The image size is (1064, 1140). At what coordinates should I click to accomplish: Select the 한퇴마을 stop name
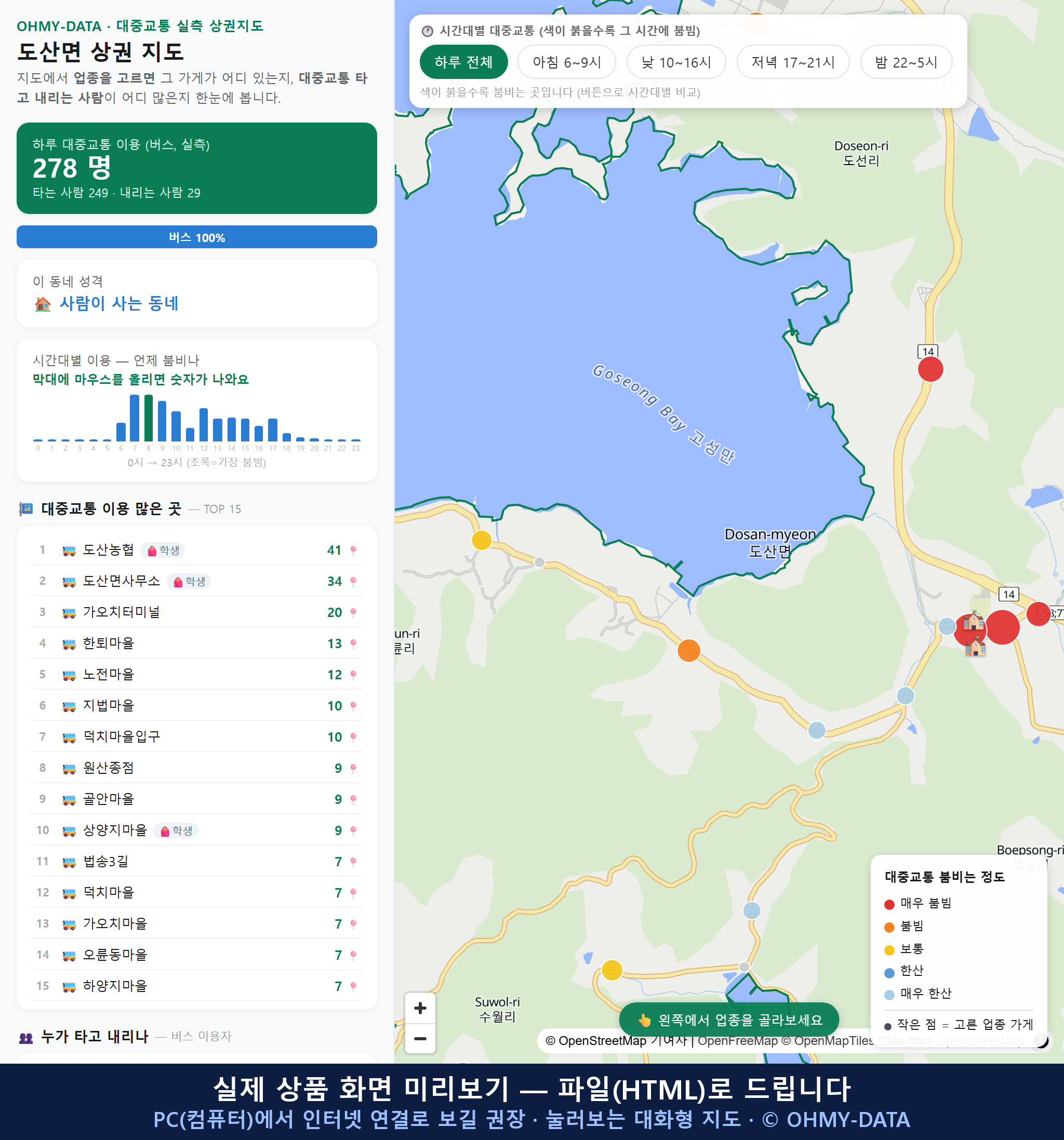tap(109, 643)
